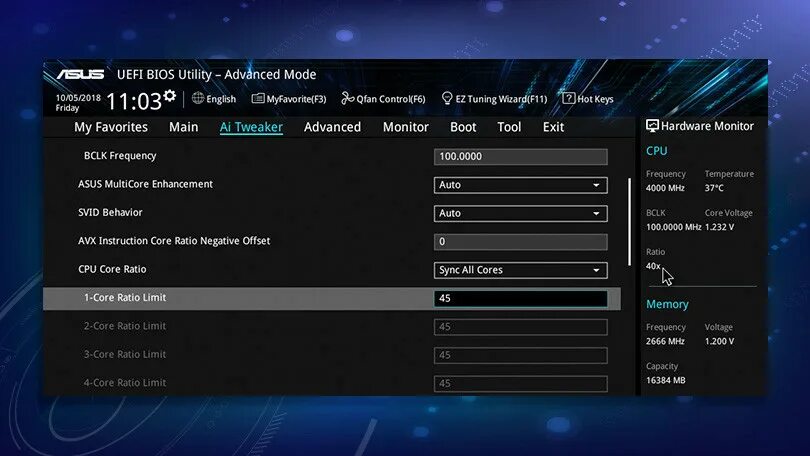Click the BCLK Frequency value field

(x=521, y=156)
